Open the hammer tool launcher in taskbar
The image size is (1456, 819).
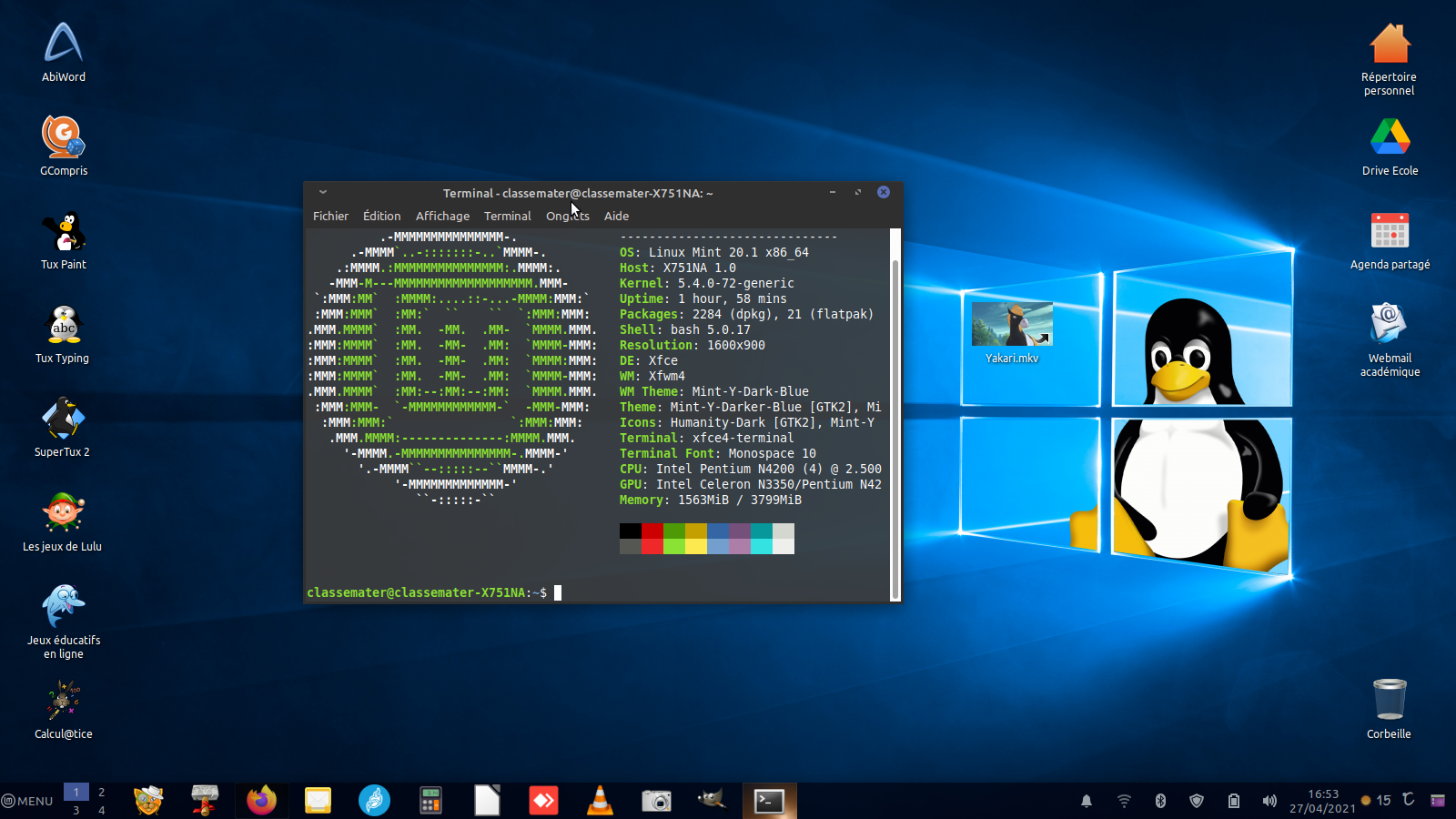pyautogui.click(x=205, y=801)
